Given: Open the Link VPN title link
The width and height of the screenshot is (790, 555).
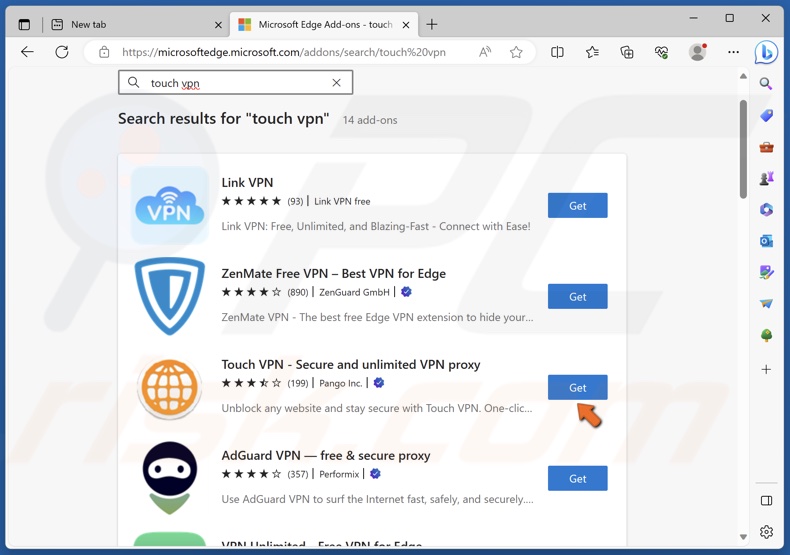Looking at the screenshot, I should (247, 182).
